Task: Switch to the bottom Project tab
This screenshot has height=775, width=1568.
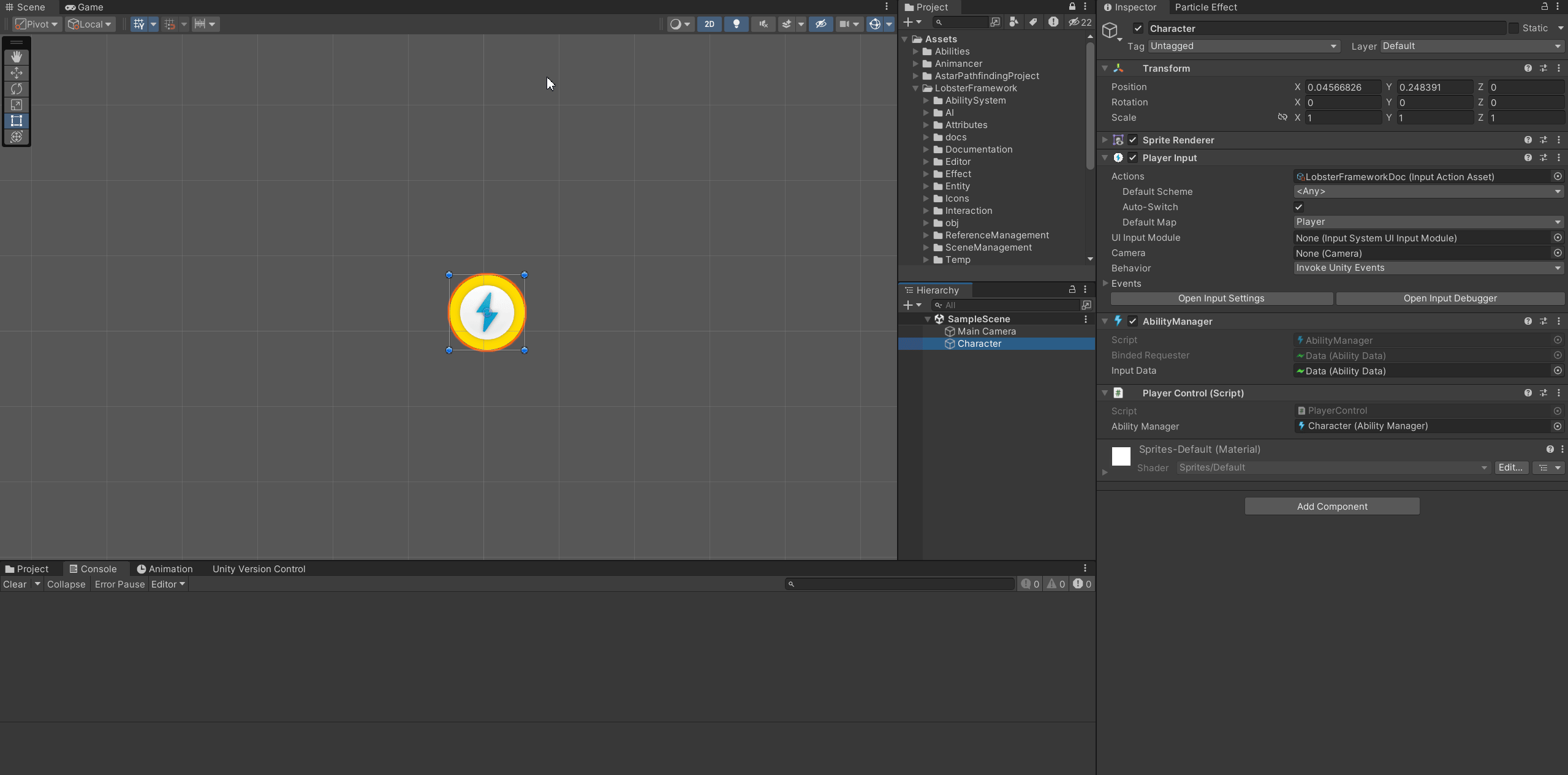Action: 27,569
